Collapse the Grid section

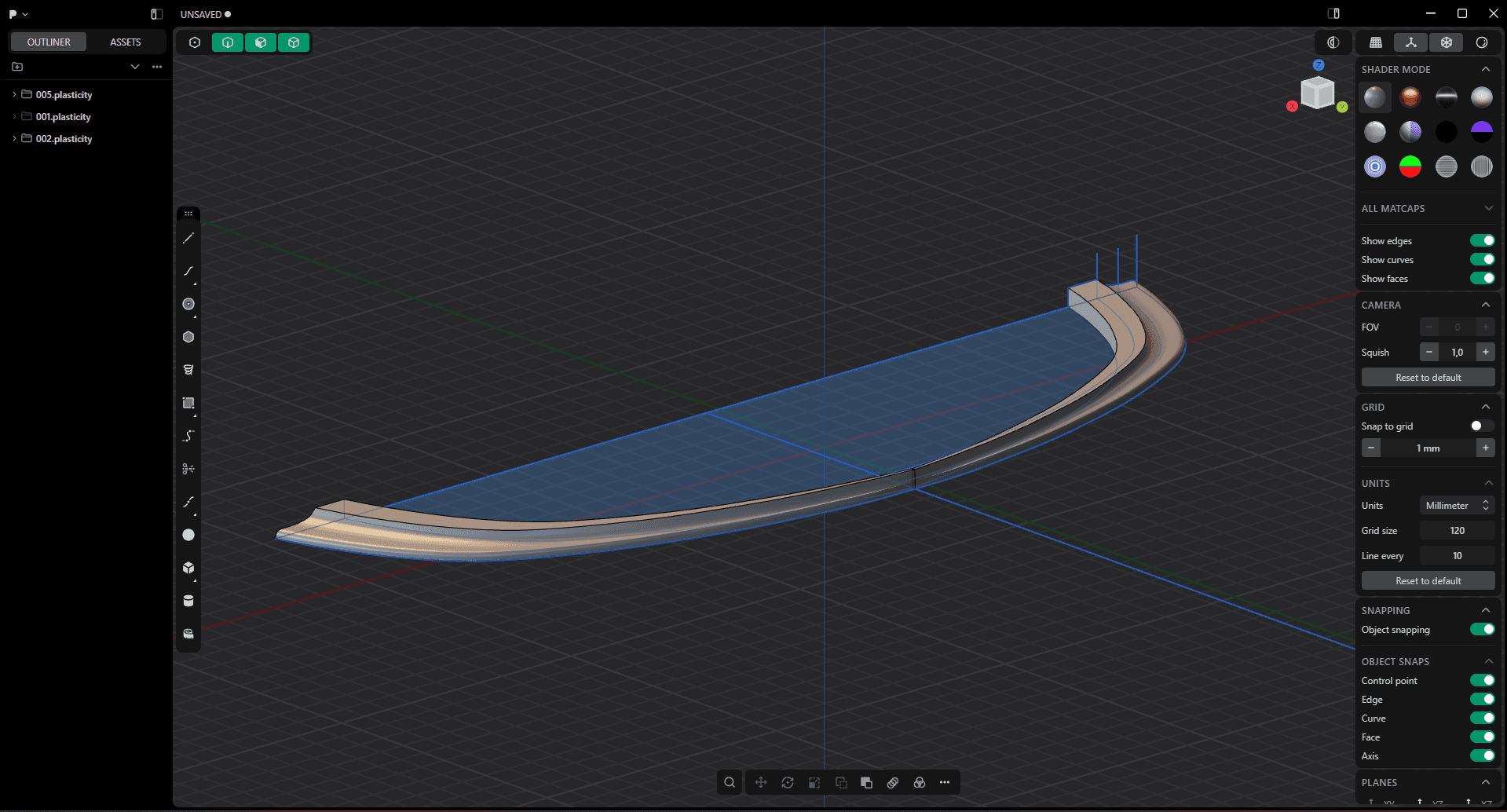[x=1486, y=407]
